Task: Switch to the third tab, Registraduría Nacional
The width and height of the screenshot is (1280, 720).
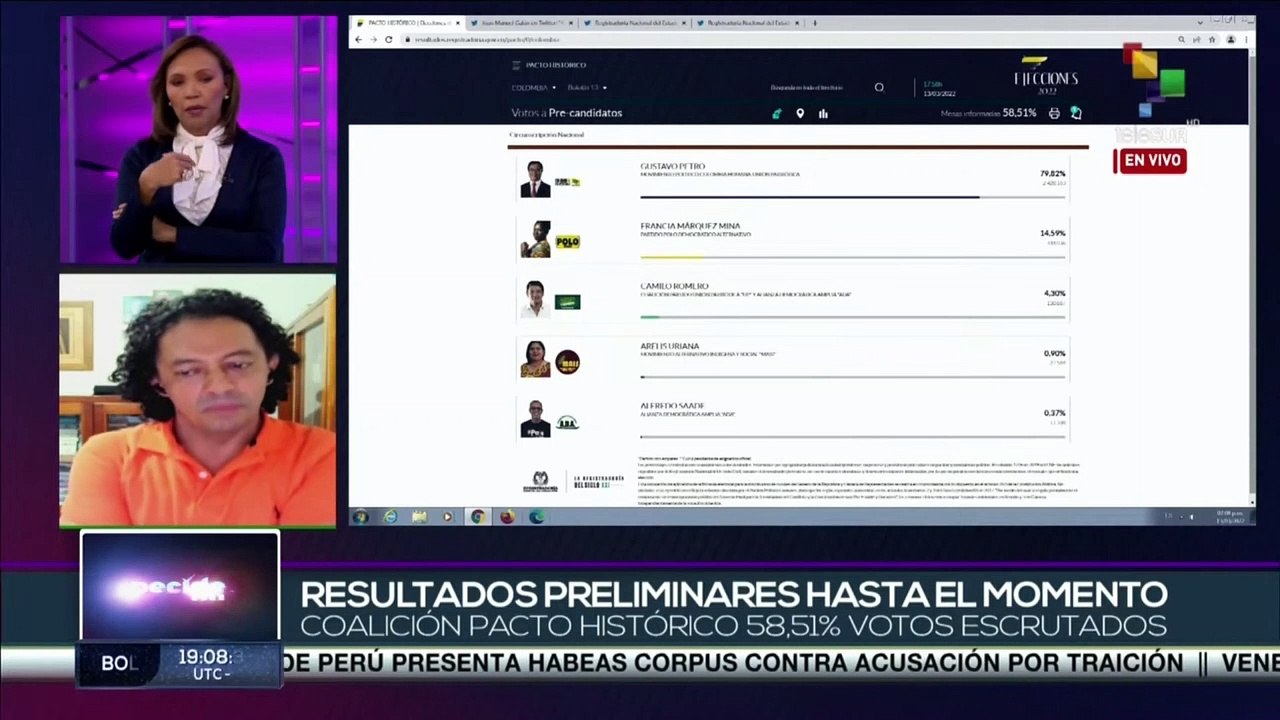Action: pos(635,23)
